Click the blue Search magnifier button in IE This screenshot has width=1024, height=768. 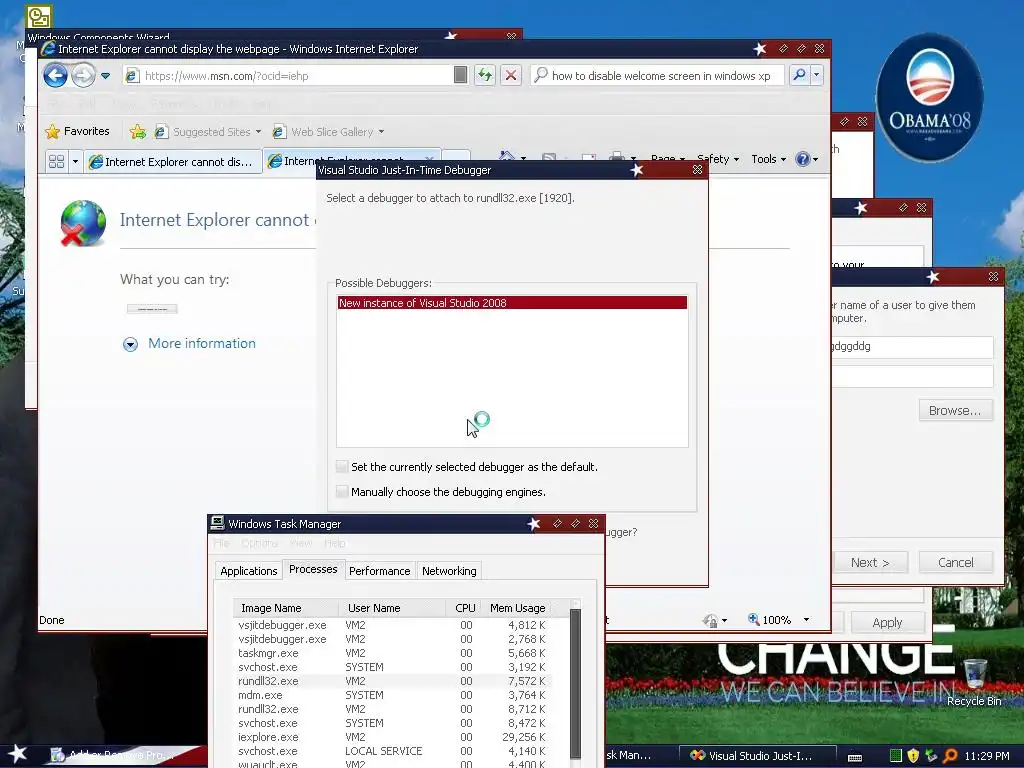(x=799, y=75)
